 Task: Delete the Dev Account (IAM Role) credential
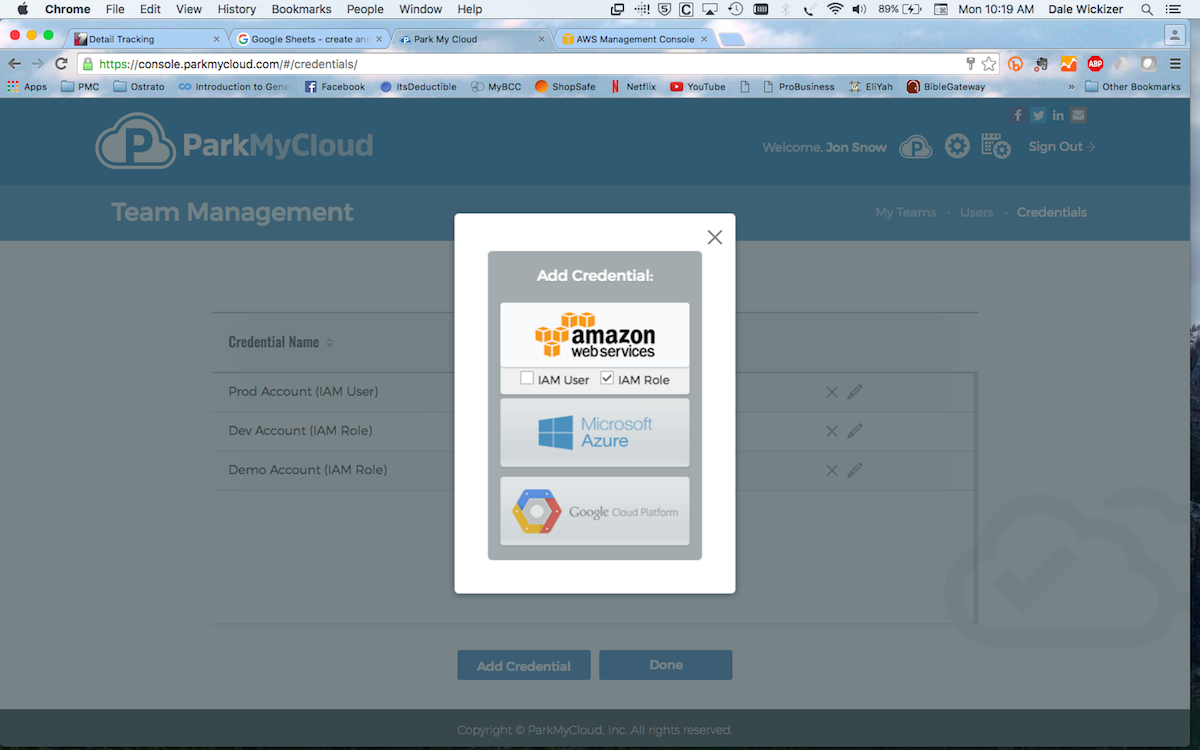click(832, 431)
